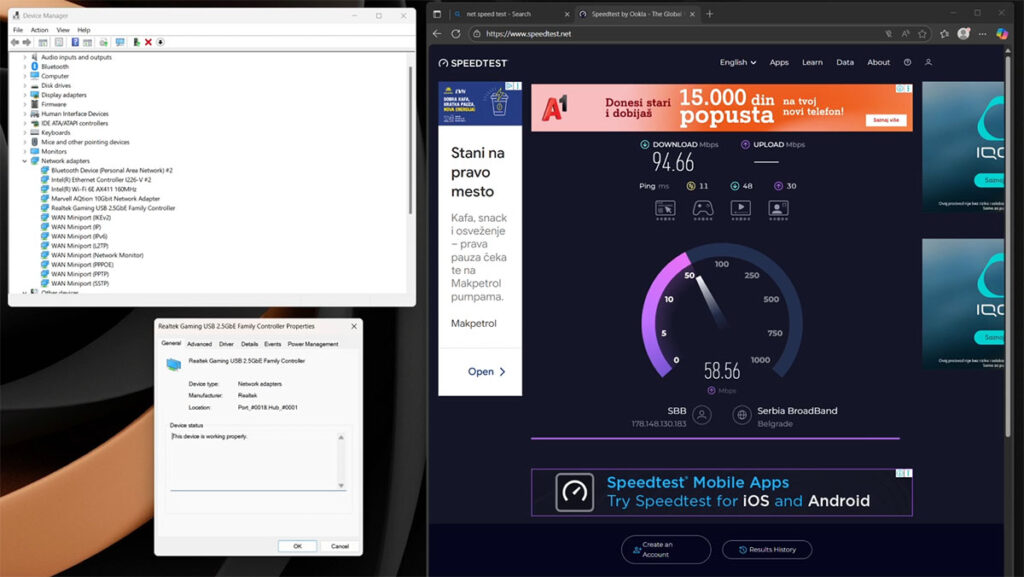Click the Update driver icon in Device Manager
This screenshot has width=1024, height=577.
[x=136, y=42]
